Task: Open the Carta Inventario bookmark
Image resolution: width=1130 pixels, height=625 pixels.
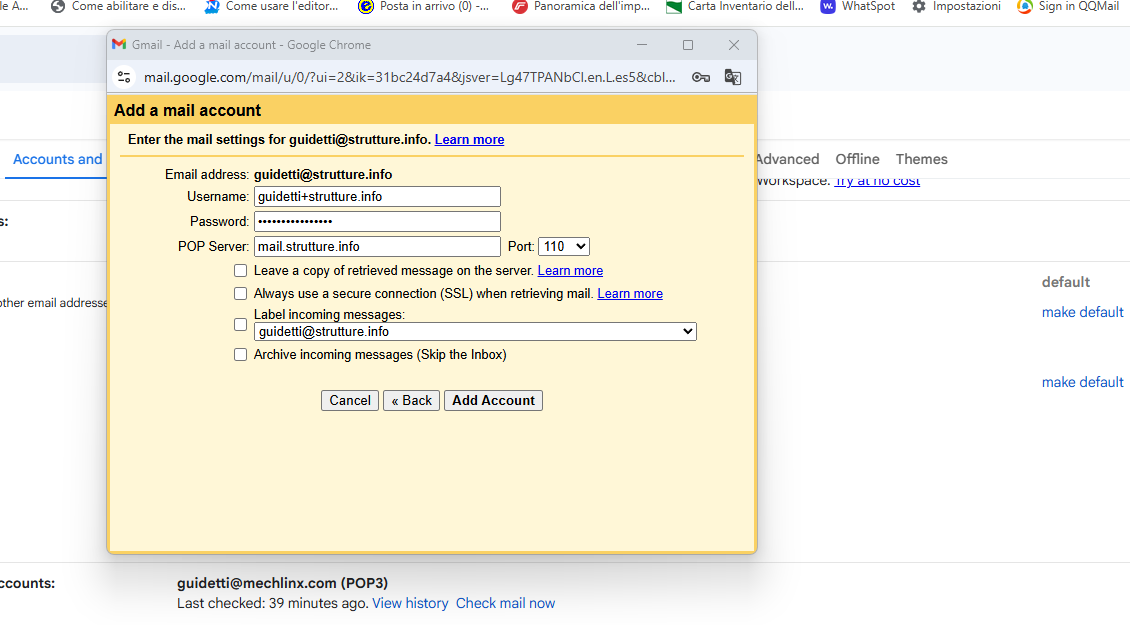Action: tap(735, 6)
